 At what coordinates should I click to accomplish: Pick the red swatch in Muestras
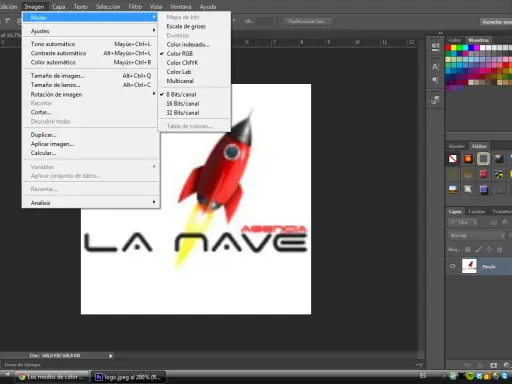[448, 48]
